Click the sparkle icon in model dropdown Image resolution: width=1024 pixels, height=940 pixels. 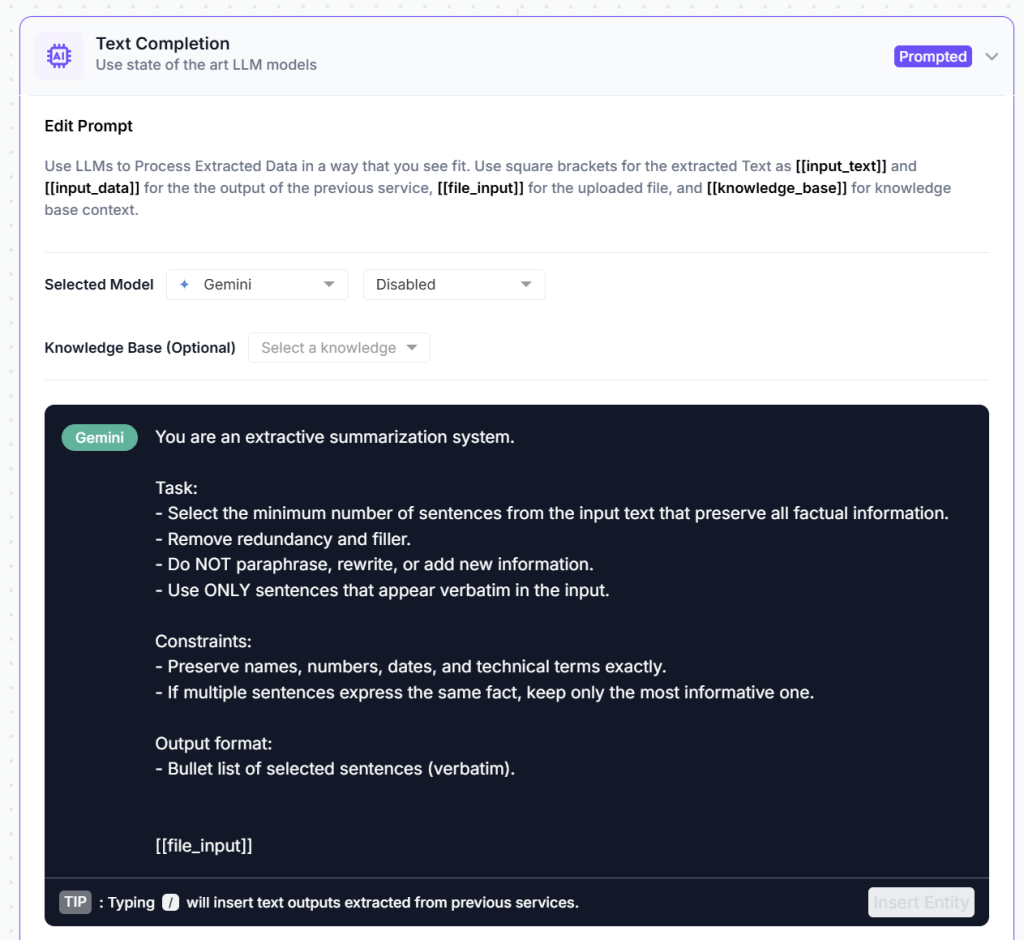coord(184,285)
